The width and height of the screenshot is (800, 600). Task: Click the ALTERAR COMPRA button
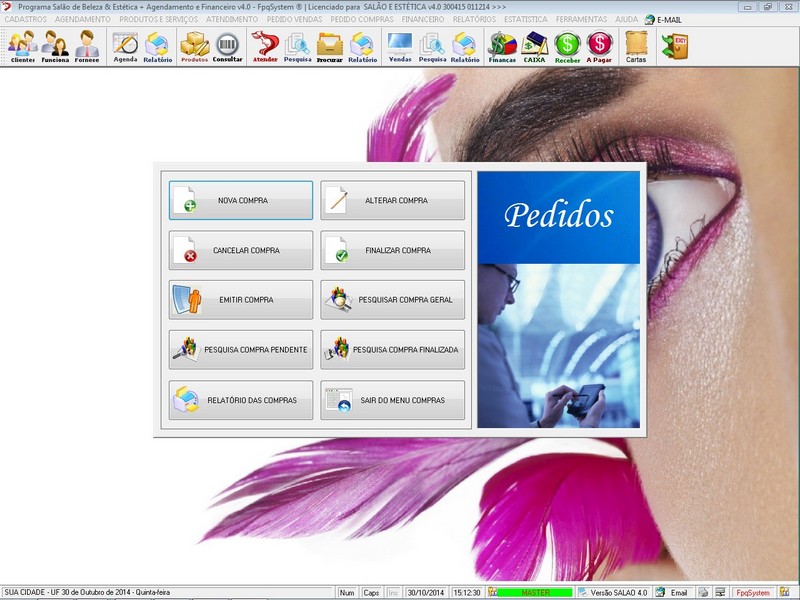(x=393, y=201)
